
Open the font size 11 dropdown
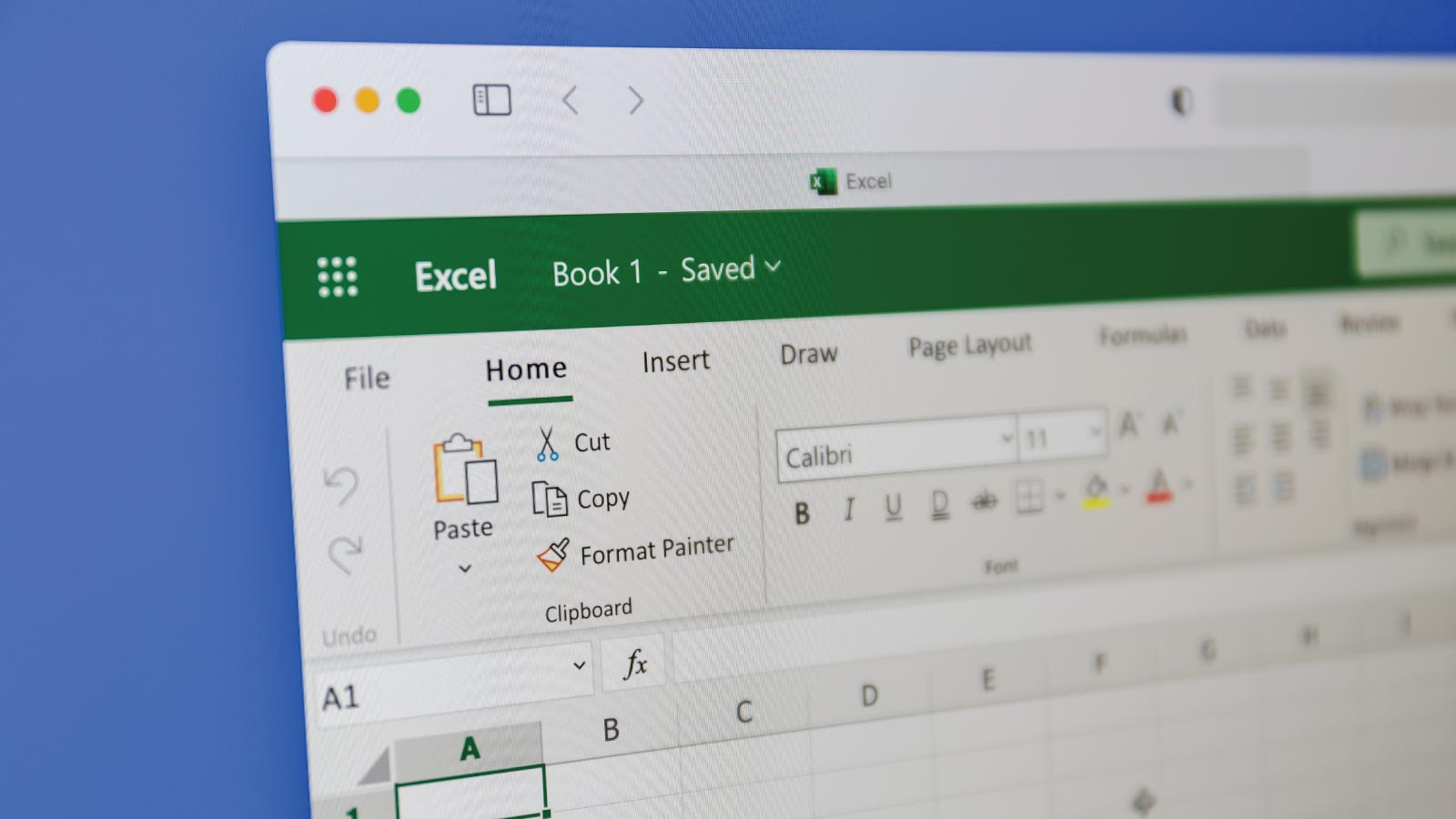[1095, 431]
